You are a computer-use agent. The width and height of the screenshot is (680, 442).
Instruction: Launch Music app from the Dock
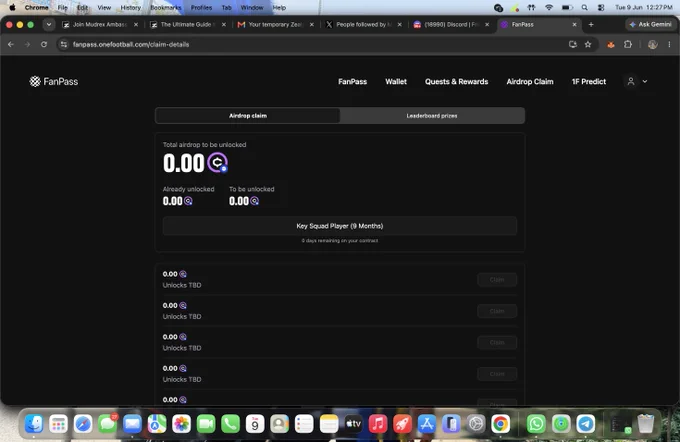(378, 423)
